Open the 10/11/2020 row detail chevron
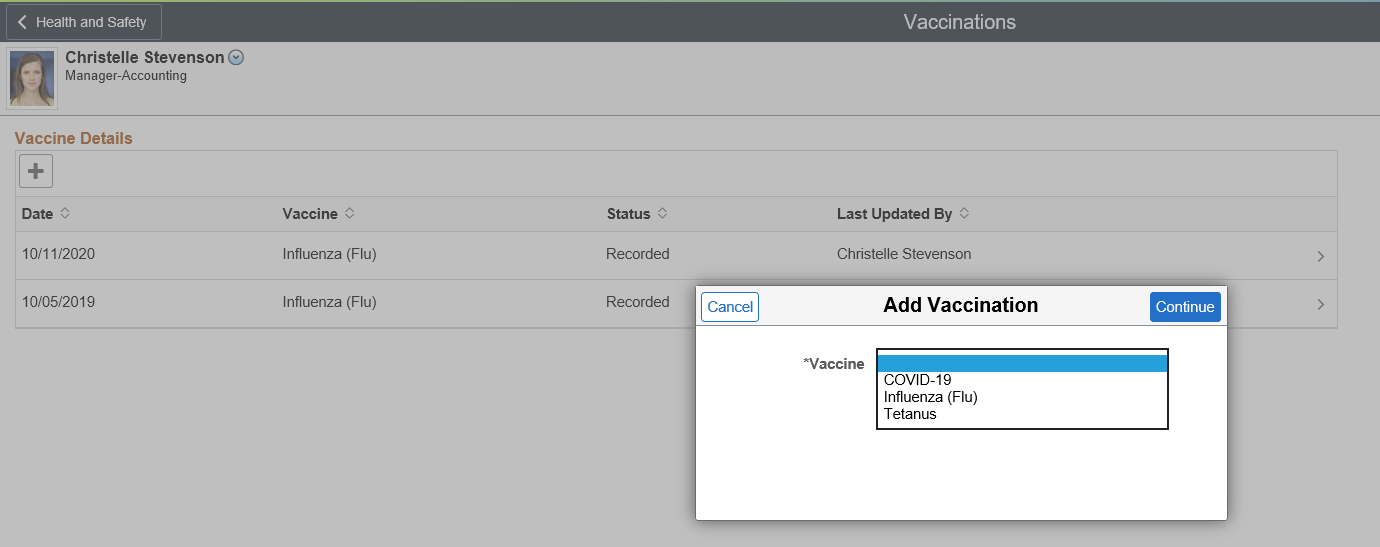The width and height of the screenshot is (1380, 547). tap(1320, 256)
